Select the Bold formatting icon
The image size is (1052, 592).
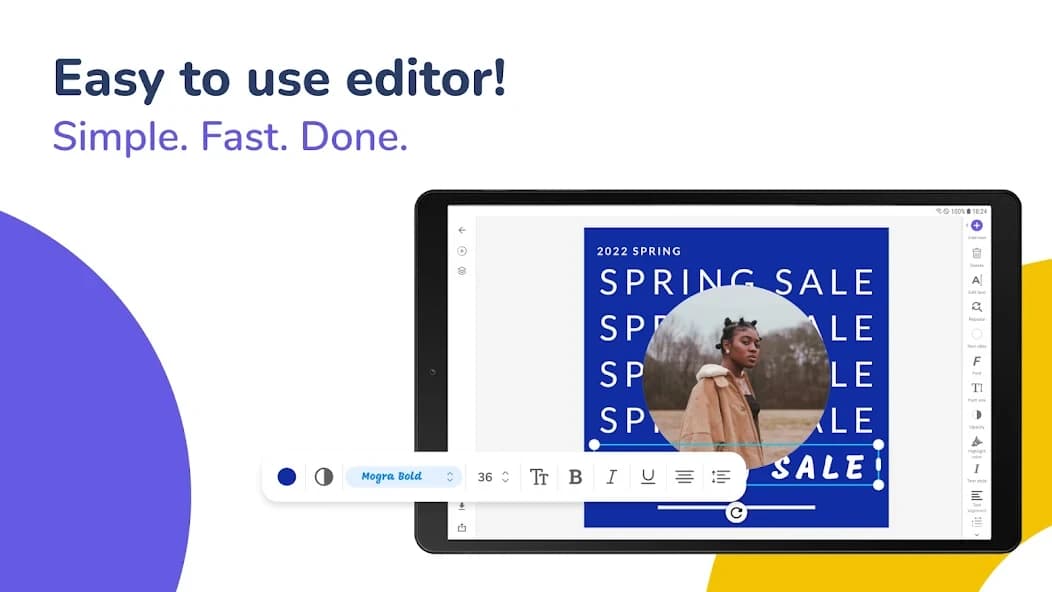coord(575,477)
